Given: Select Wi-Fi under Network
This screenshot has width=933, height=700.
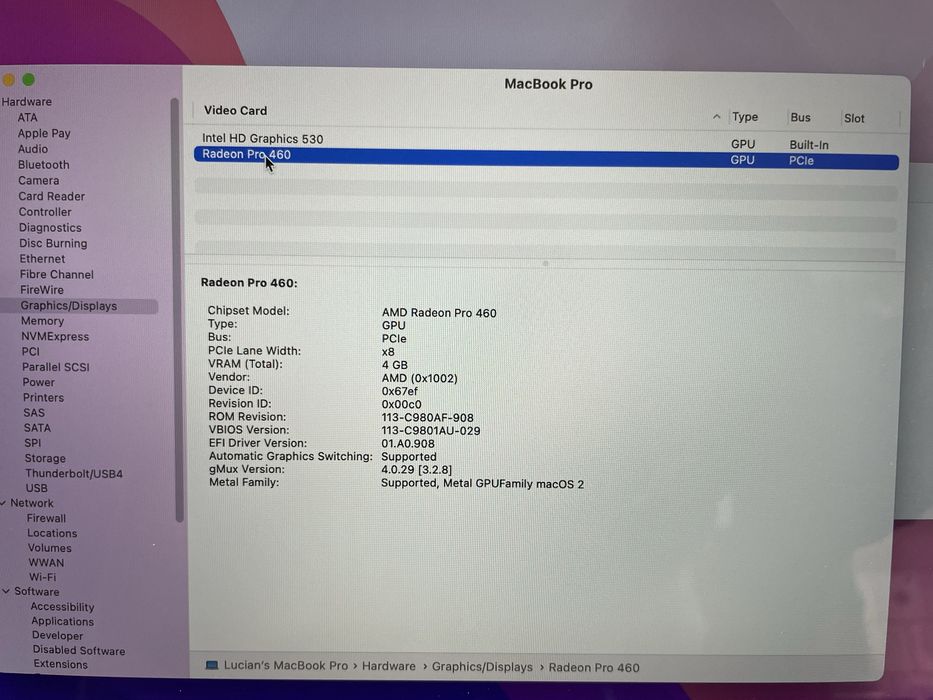Looking at the screenshot, I should point(43,577).
